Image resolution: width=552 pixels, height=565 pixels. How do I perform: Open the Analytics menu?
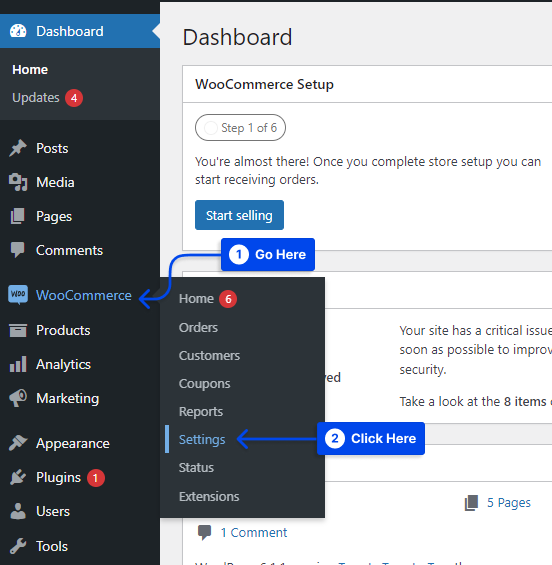pos(63,364)
